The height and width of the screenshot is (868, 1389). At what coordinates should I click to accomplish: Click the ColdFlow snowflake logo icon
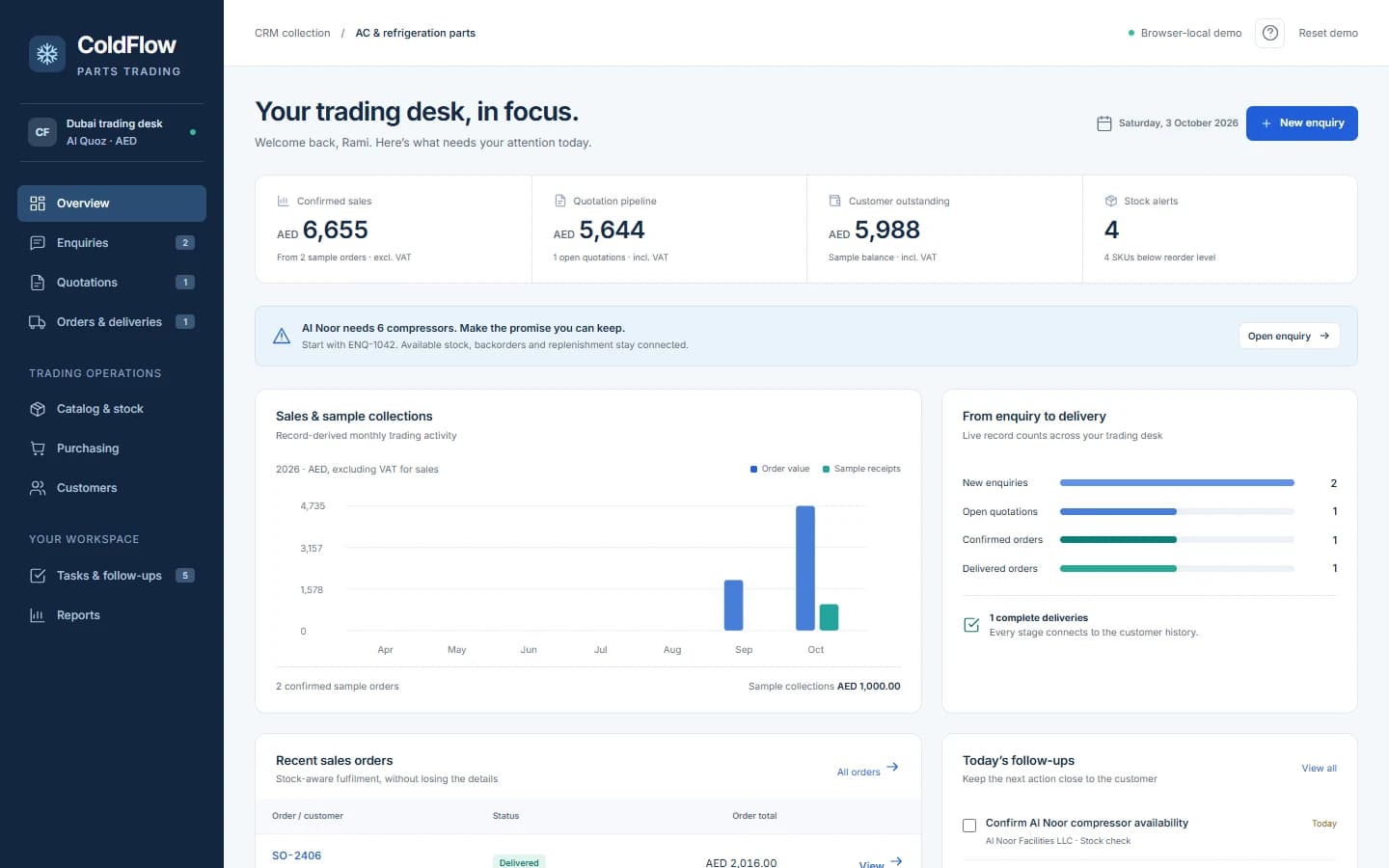(47, 55)
